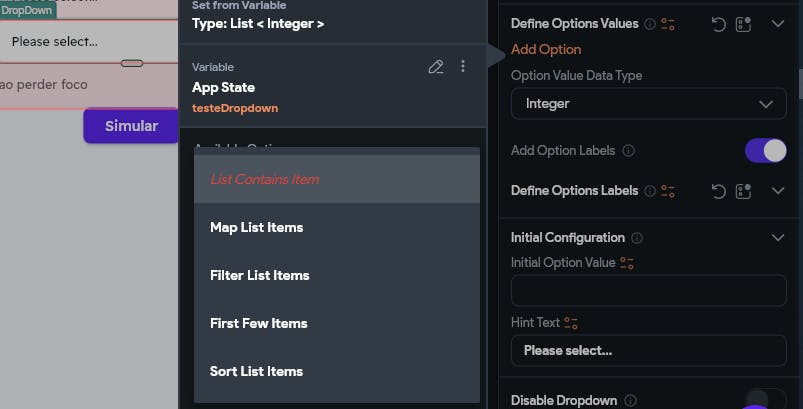Click the Hint Text set-from-variable icon
The width and height of the screenshot is (803, 409).
(571, 323)
